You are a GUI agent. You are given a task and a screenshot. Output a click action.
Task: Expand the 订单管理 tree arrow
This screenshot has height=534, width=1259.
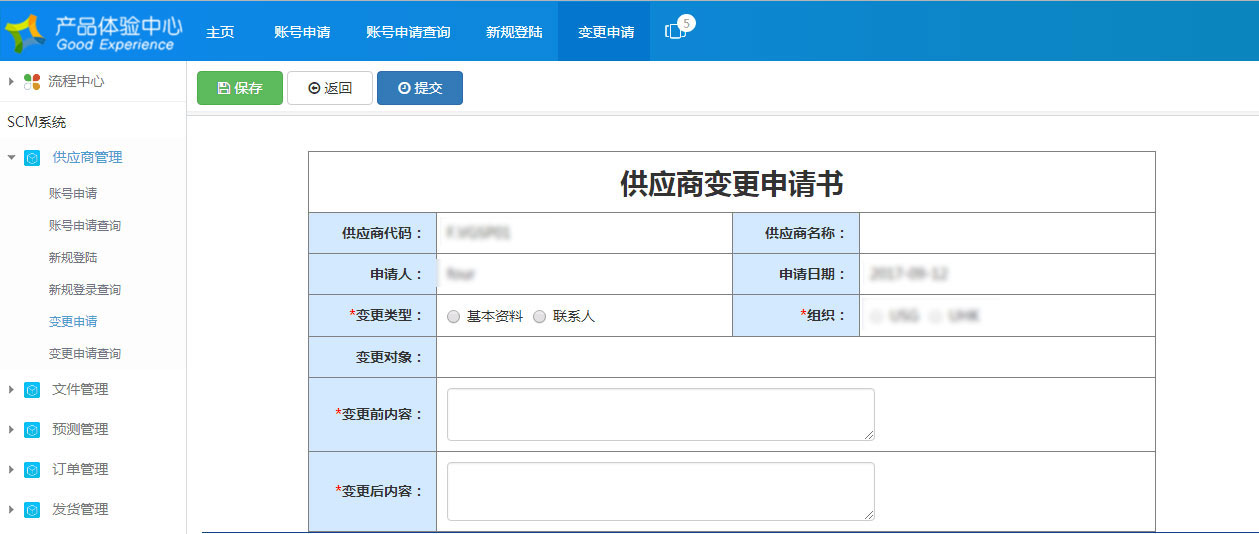click(11, 470)
